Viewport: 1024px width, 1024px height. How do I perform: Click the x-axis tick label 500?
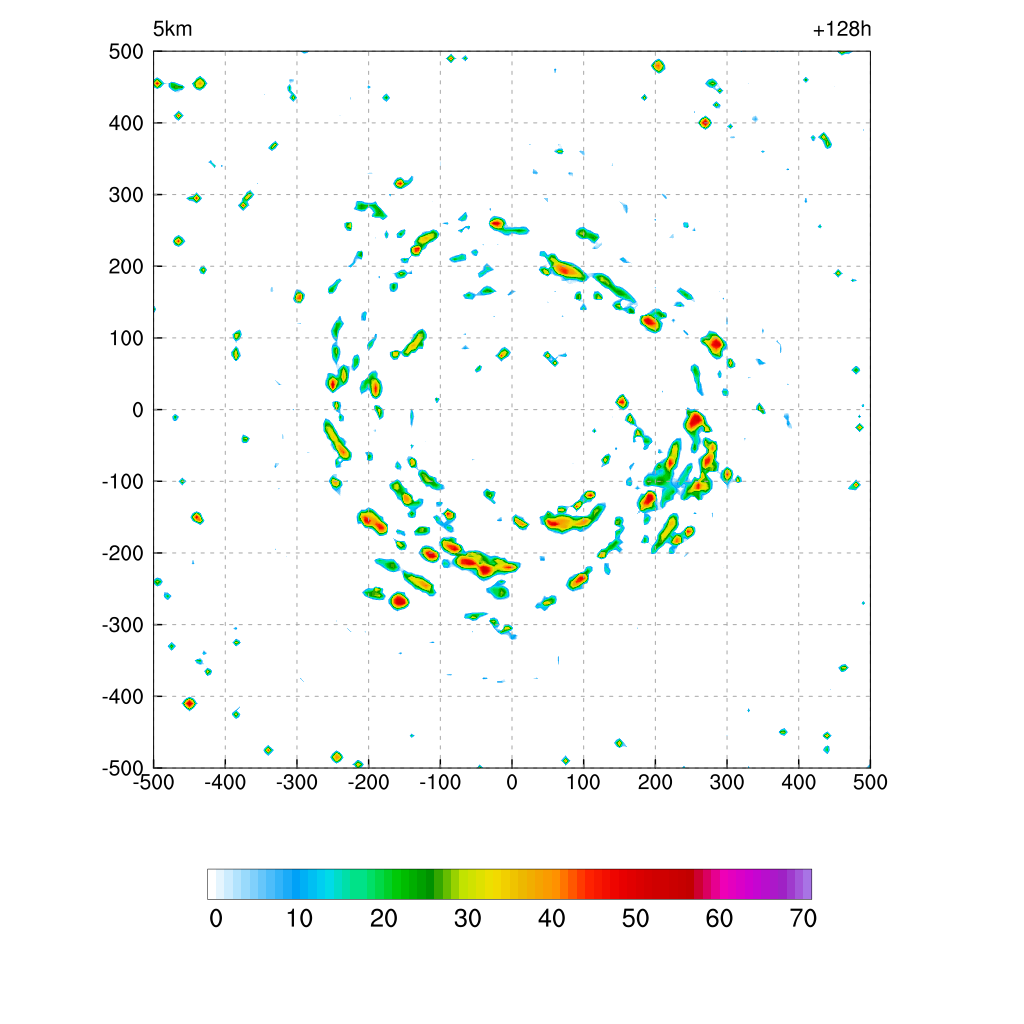870,782
